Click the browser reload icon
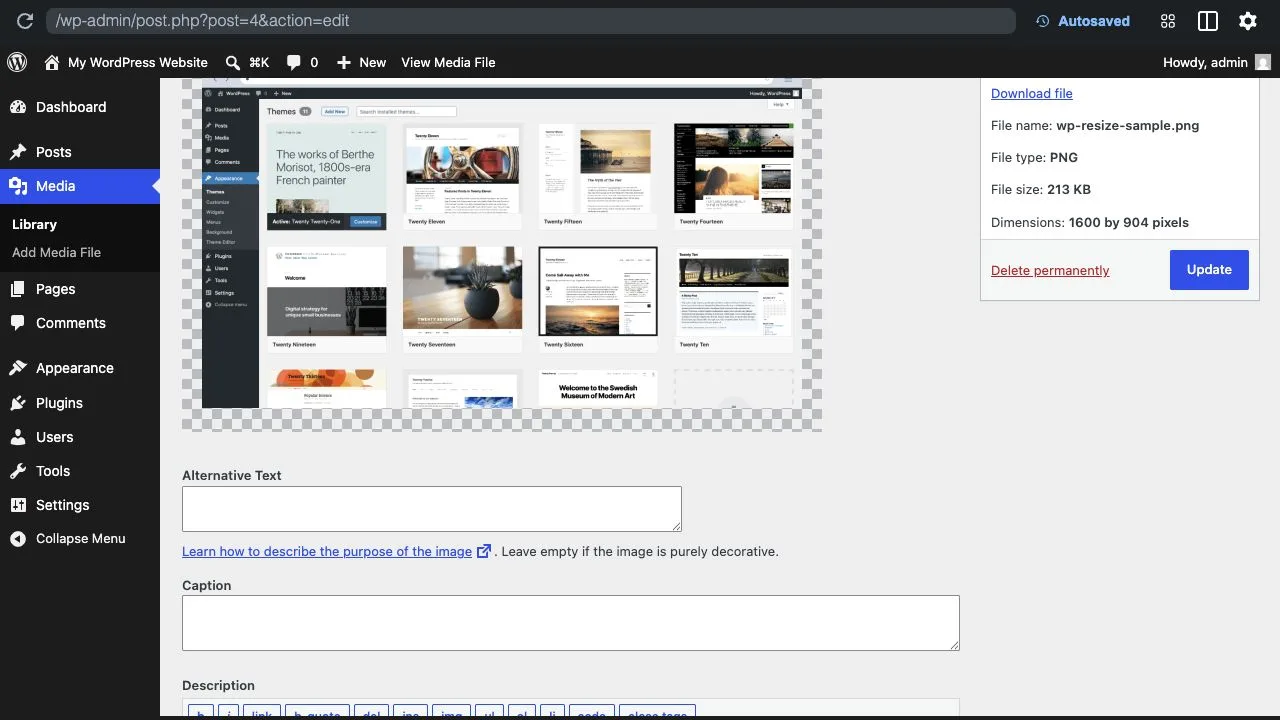Screen dimensions: 1280x720 [x=25, y=21]
